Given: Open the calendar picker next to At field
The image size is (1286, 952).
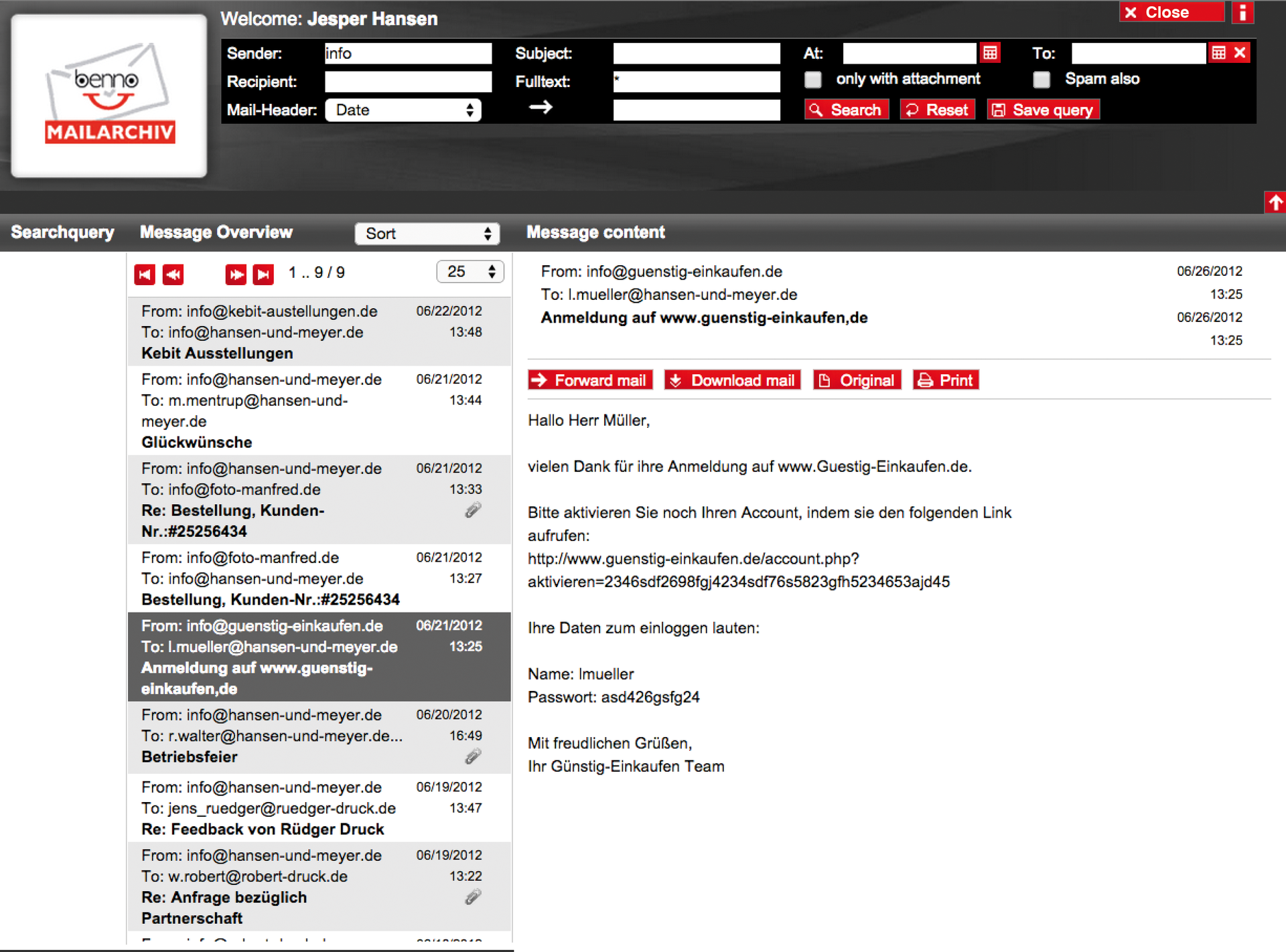Looking at the screenshot, I should point(990,52).
